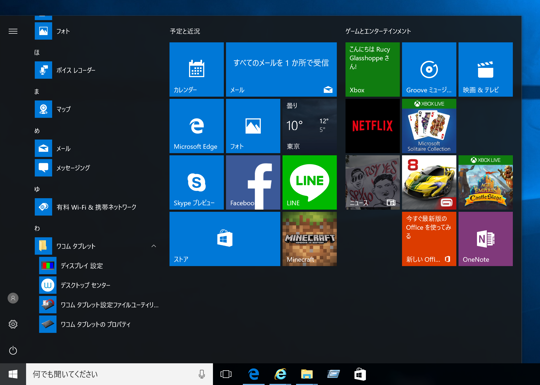Open the Power button menu
Image resolution: width=540 pixels, height=385 pixels.
tap(13, 351)
